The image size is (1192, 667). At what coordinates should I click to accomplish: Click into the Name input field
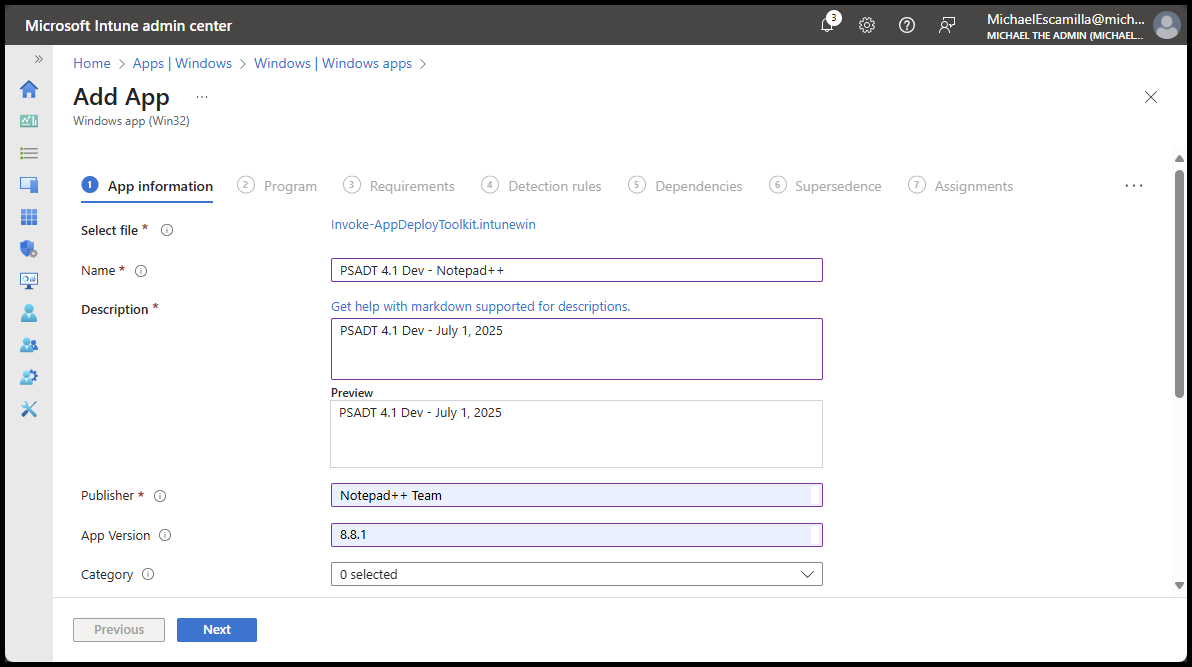[x=576, y=270]
